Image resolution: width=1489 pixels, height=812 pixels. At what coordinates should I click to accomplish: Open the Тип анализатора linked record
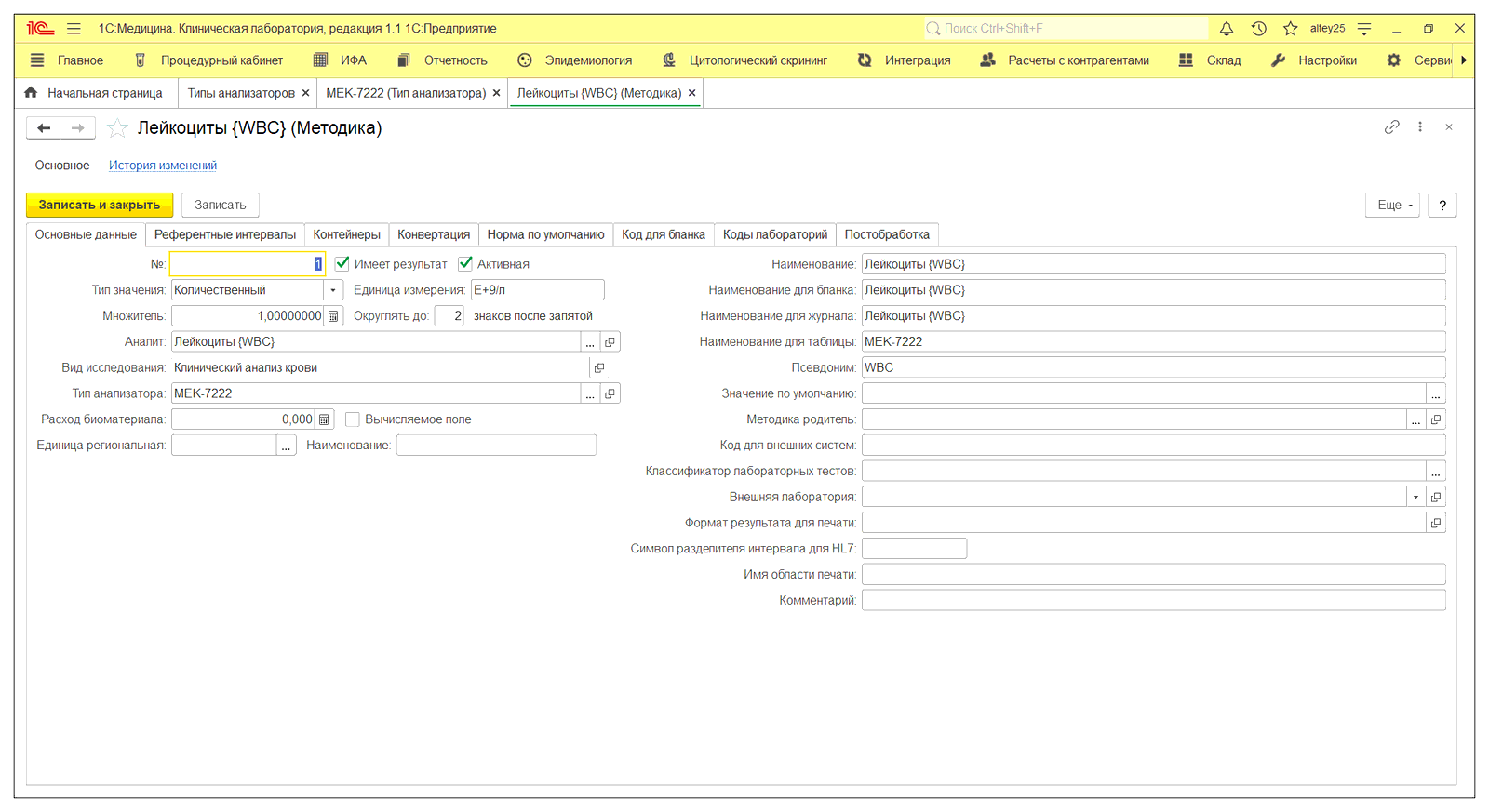610,394
